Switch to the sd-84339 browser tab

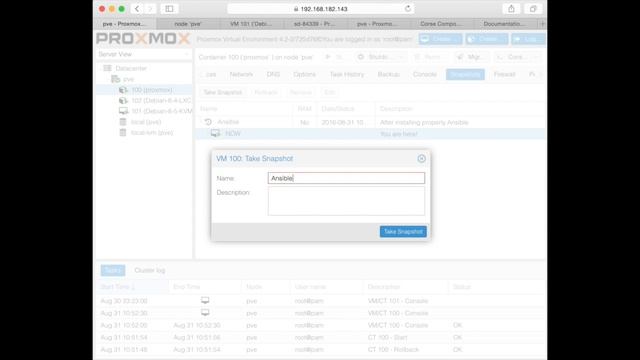[314, 24]
